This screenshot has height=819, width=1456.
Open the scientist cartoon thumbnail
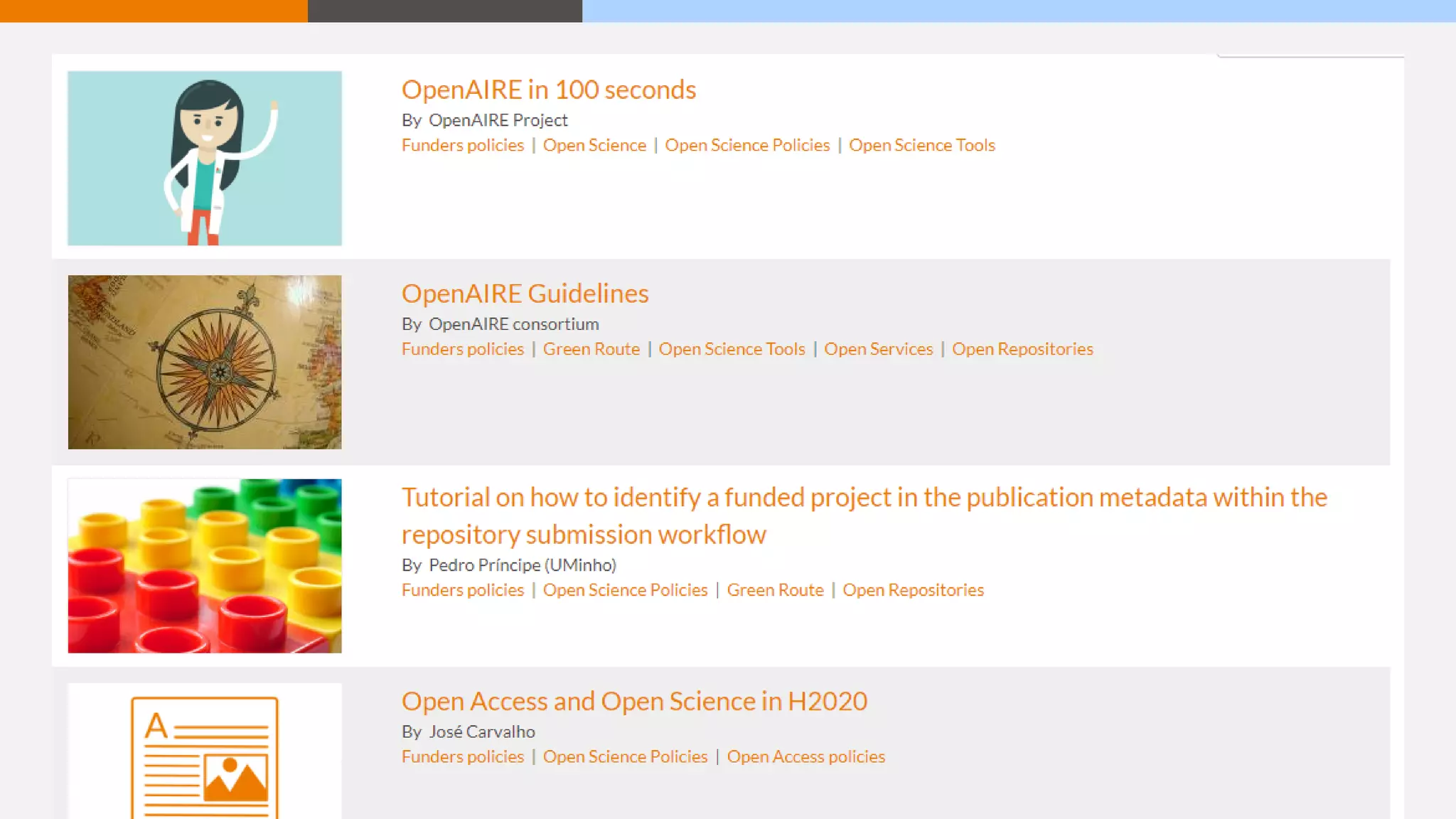click(205, 158)
